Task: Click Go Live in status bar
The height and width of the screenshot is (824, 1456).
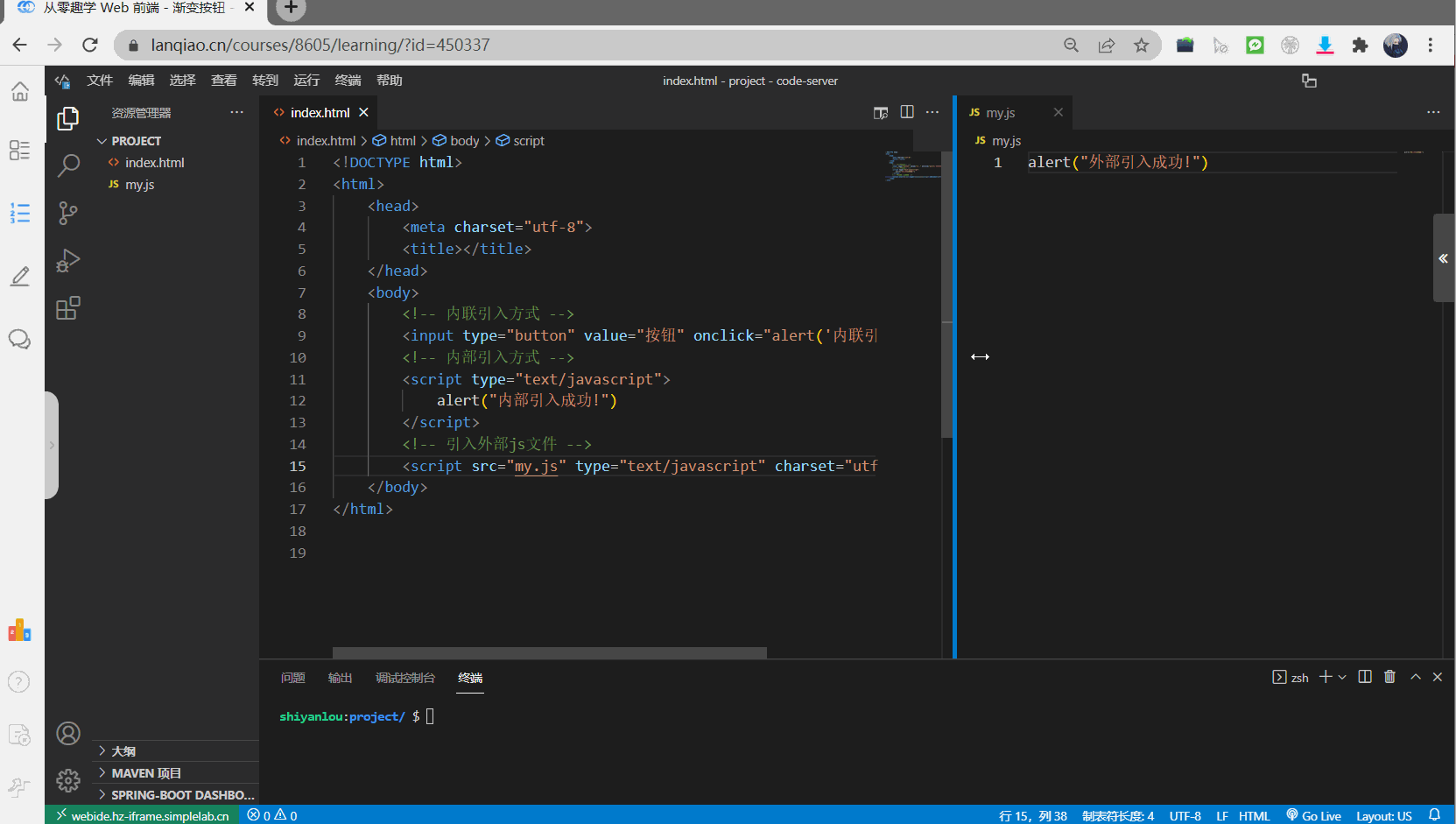Action: pyautogui.click(x=1313, y=815)
